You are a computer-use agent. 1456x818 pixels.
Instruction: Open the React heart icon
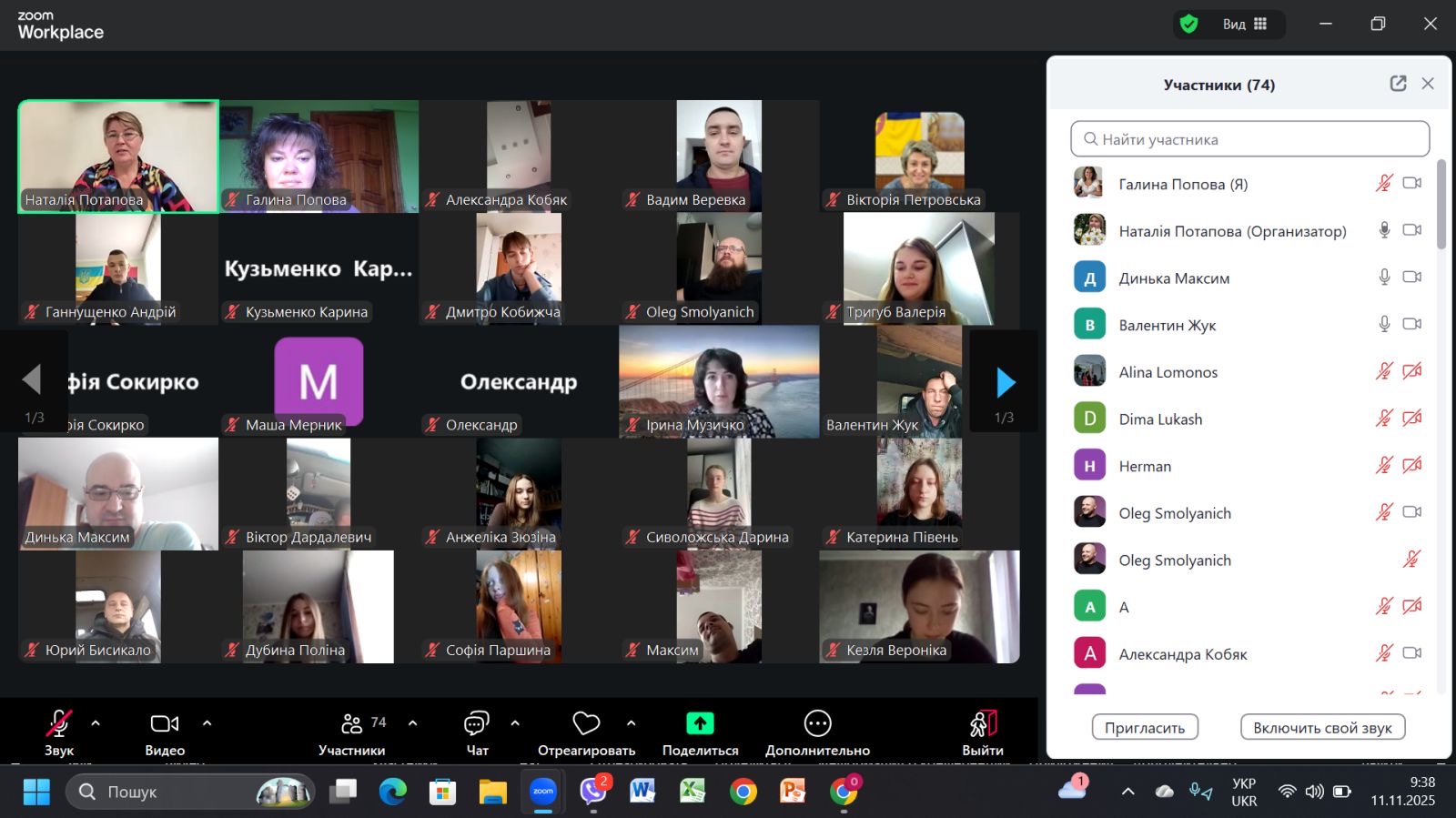point(586,724)
